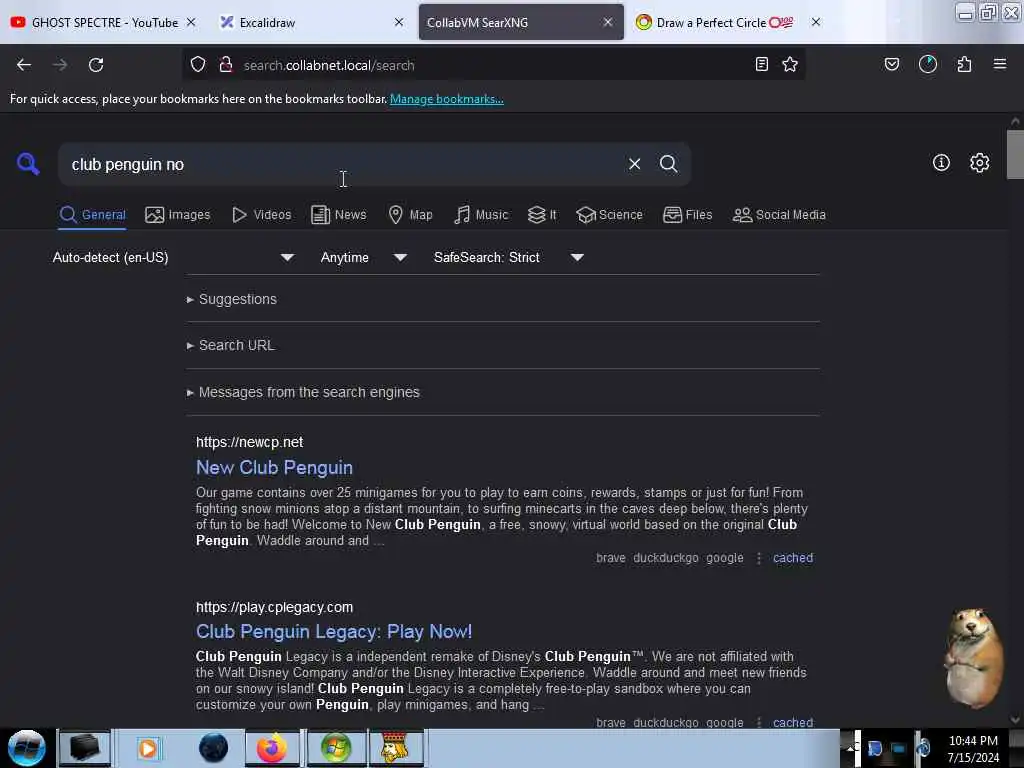Open the New Club Penguin result
1024x768 pixels.
pos(274,468)
